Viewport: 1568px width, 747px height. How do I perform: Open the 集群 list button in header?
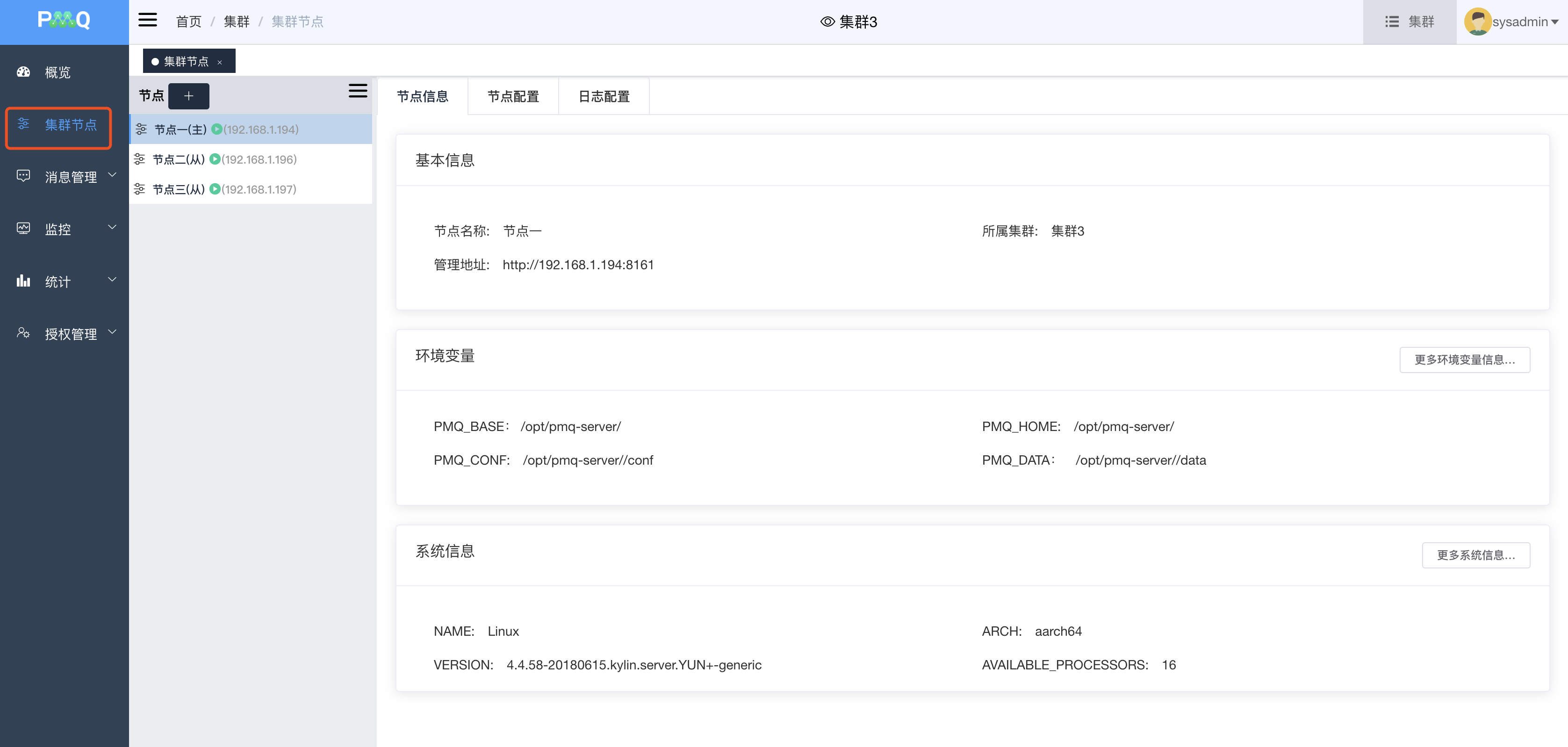pyautogui.click(x=1409, y=22)
